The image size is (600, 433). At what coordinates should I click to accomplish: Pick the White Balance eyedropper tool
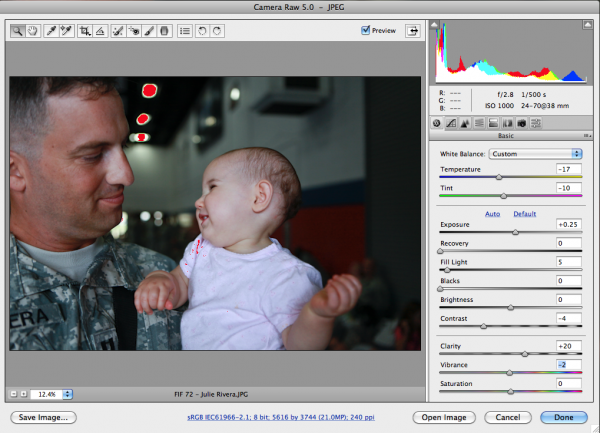[51, 31]
